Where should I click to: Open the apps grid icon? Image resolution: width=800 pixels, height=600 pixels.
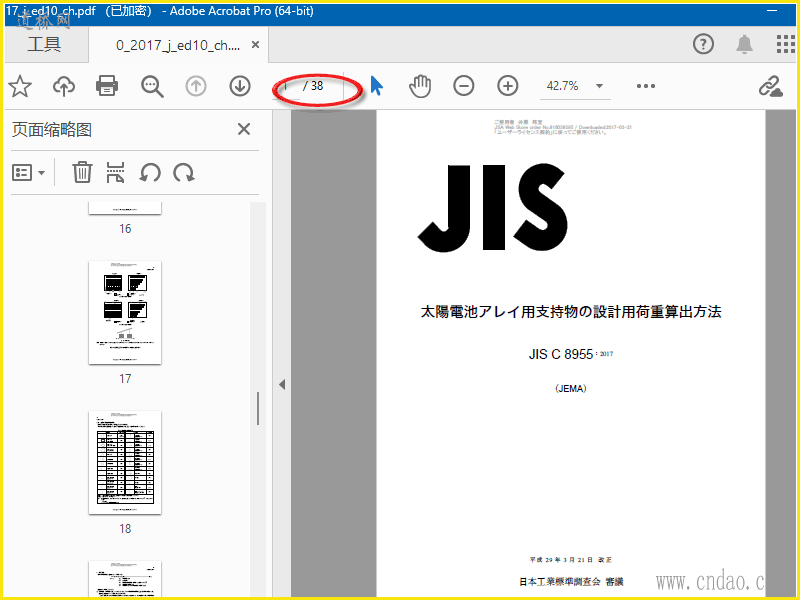coord(786,44)
